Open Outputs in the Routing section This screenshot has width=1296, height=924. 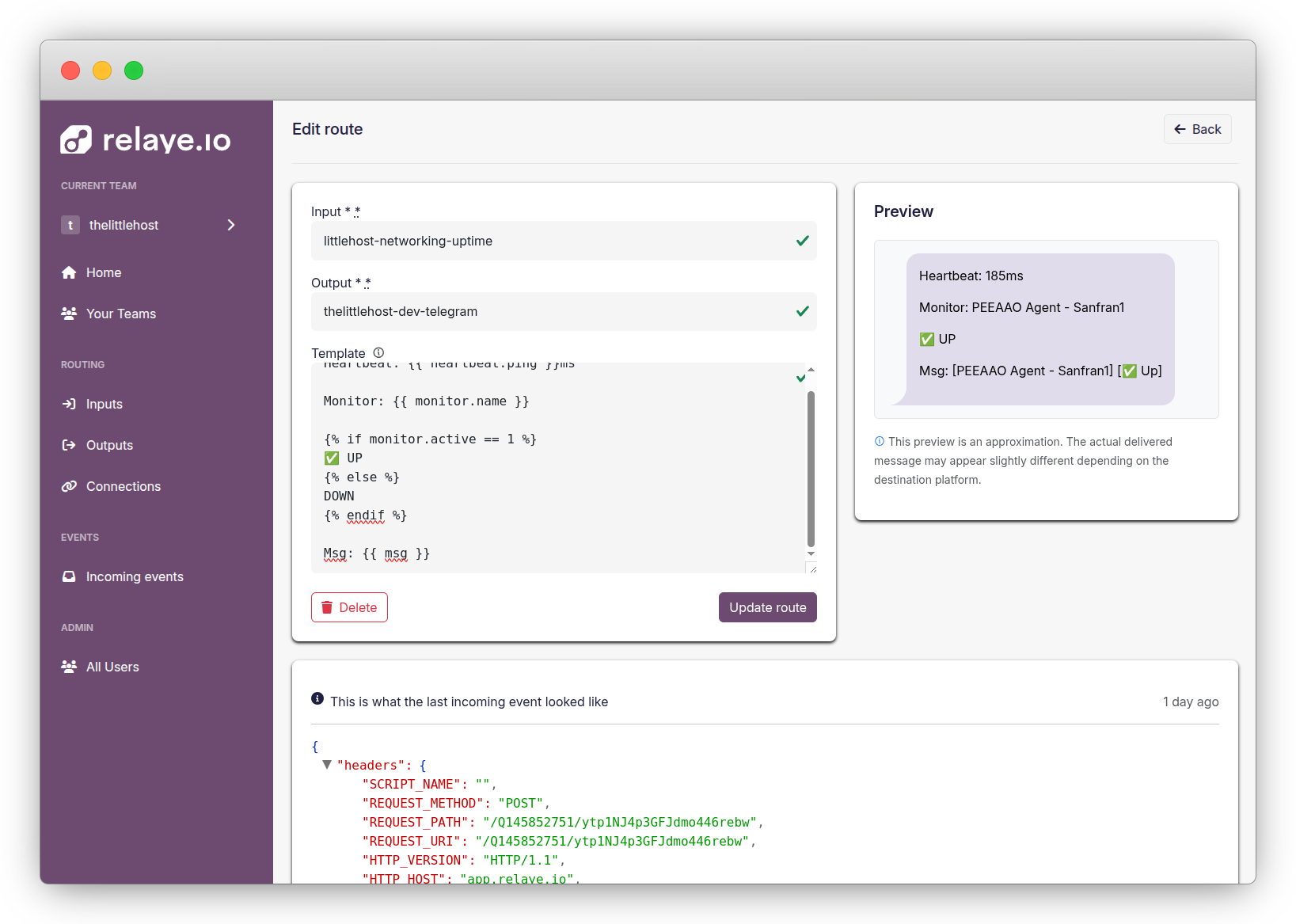pyautogui.click(x=109, y=445)
